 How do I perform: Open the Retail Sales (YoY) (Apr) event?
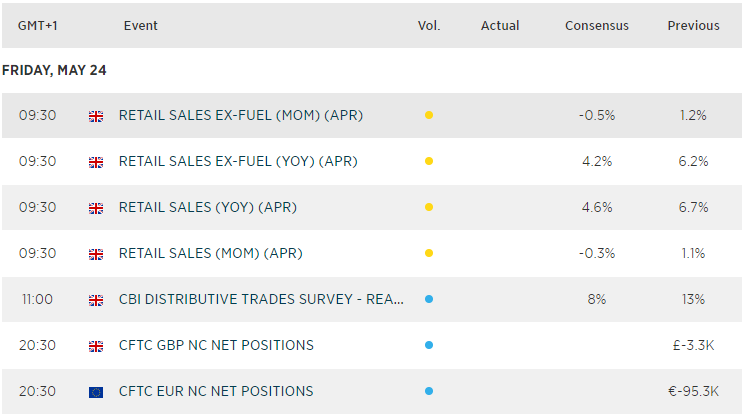207,208
